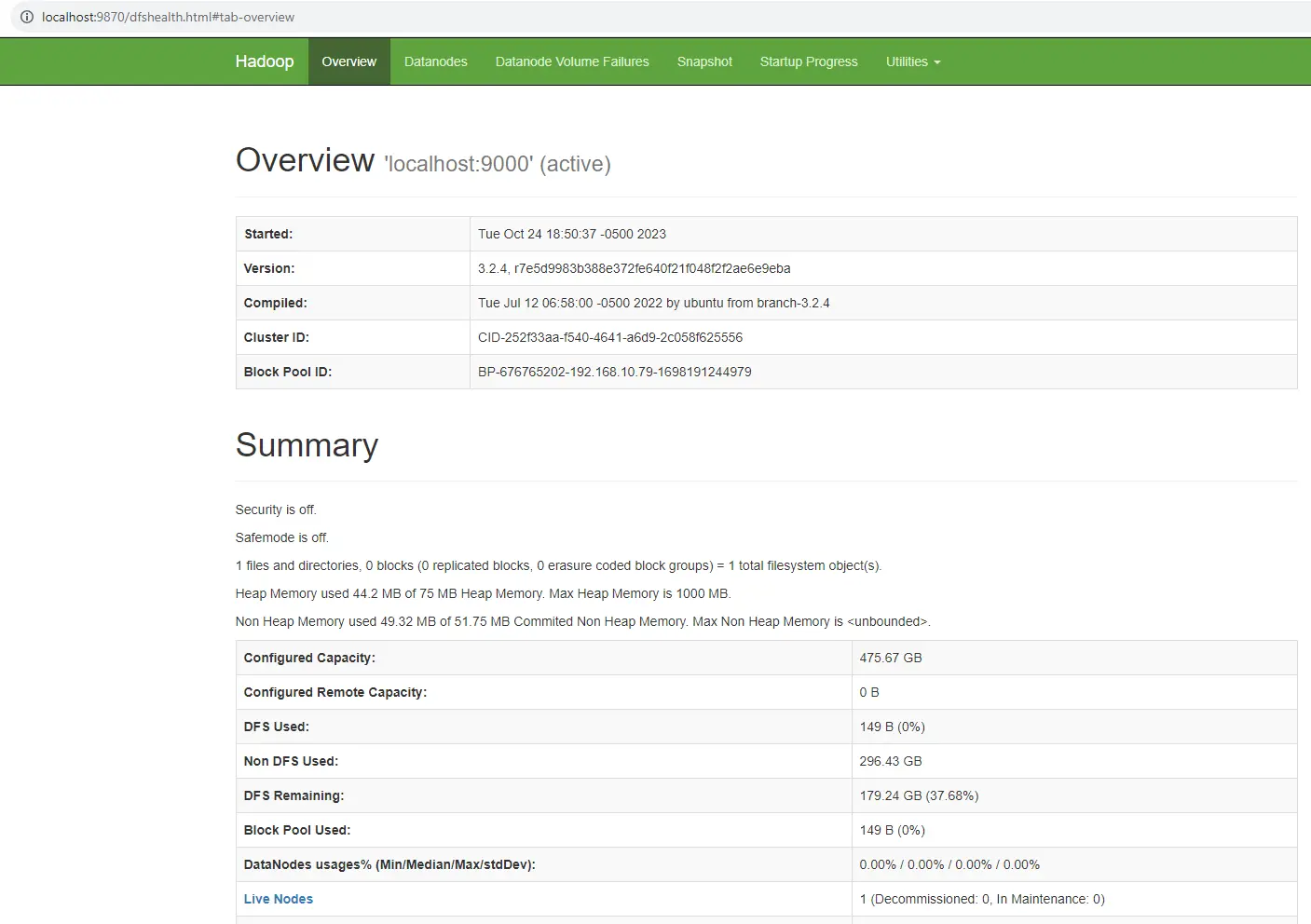
Task: Click the DataNodes usages% label
Action: pyautogui.click(x=389, y=864)
